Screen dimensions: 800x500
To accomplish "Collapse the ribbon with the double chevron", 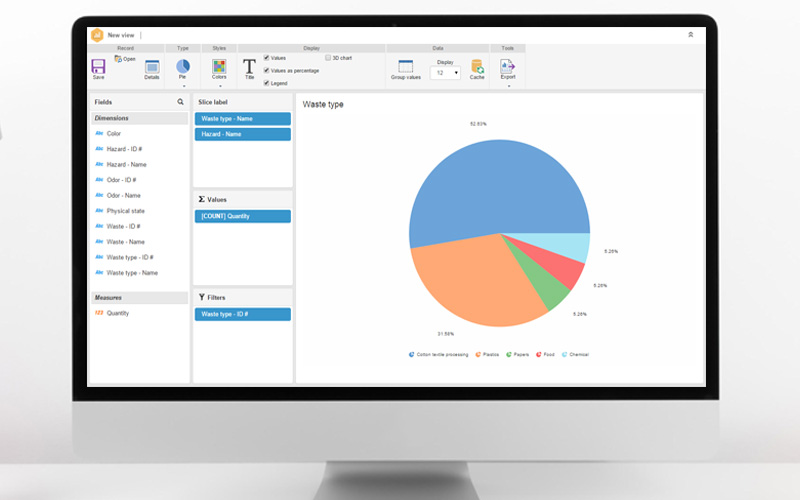I will (x=690, y=34).
